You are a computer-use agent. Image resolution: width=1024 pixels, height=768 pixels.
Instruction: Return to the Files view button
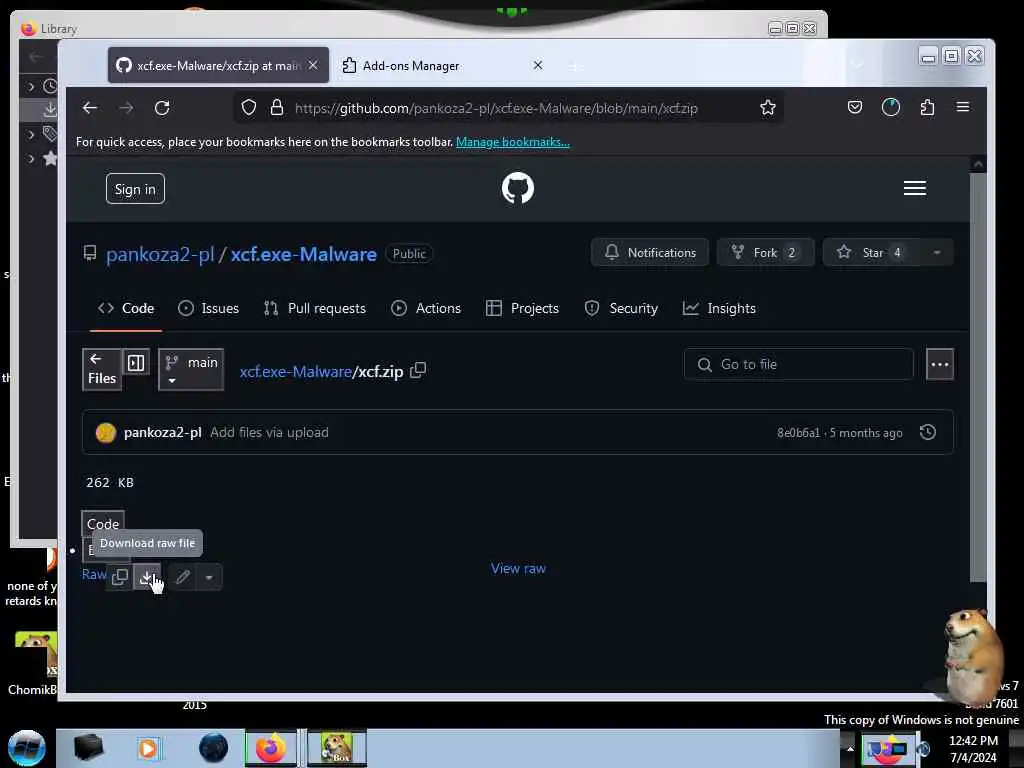tap(102, 370)
